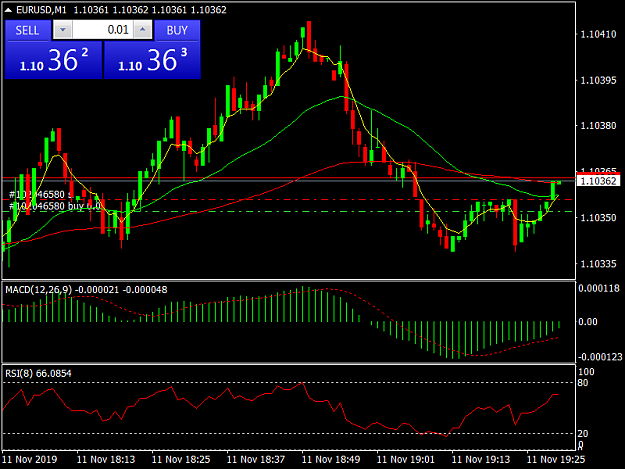The width and height of the screenshot is (625, 469).
Task: Click the 1.10350 price scale label
Action: pos(598,218)
